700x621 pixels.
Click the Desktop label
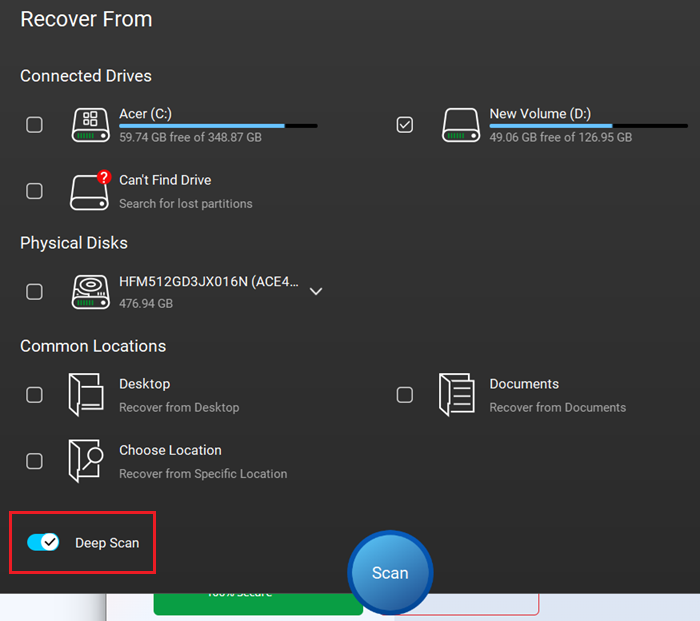pyautogui.click(x=145, y=384)
